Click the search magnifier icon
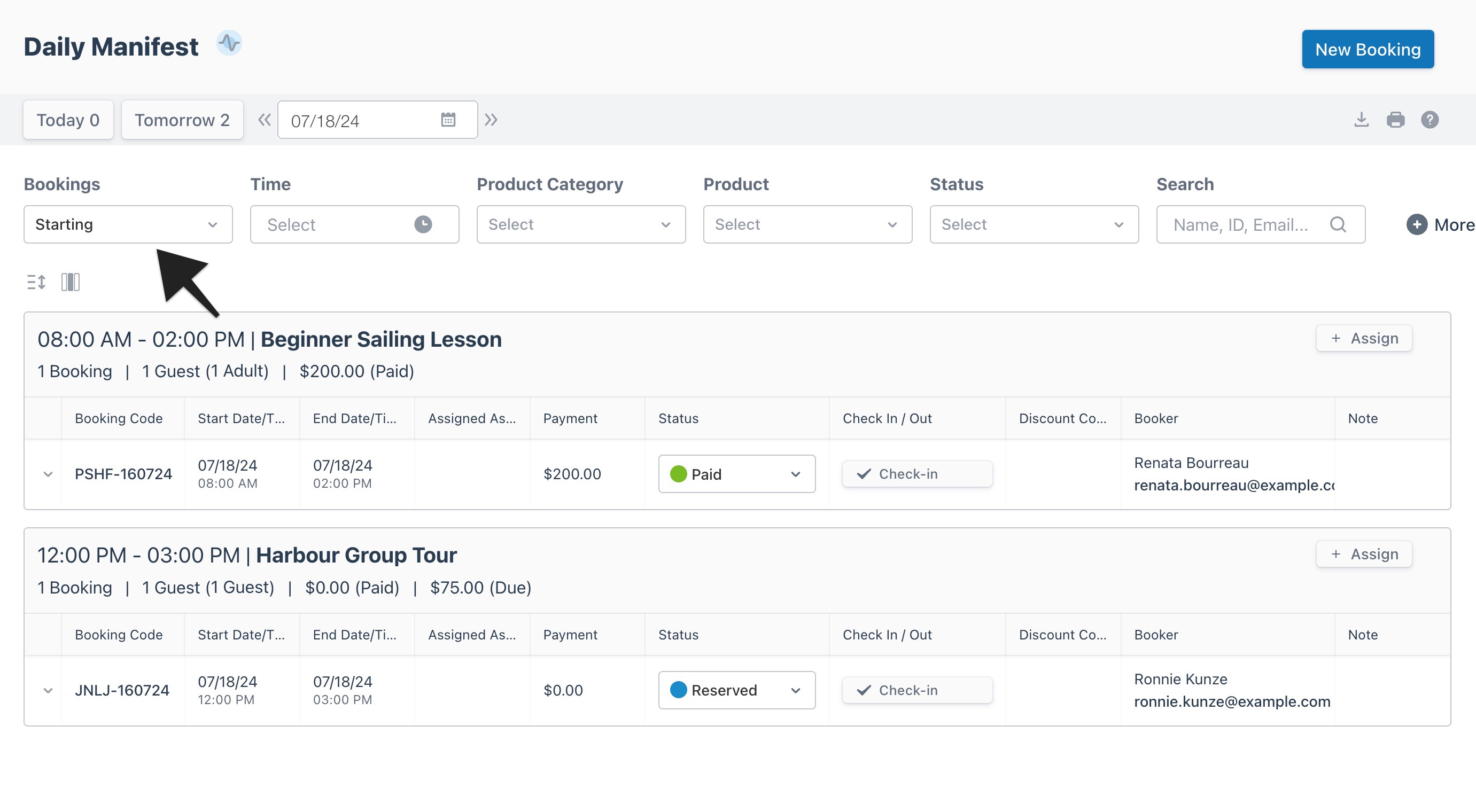Screen dimensions: 1476x812 point(1338,224)
